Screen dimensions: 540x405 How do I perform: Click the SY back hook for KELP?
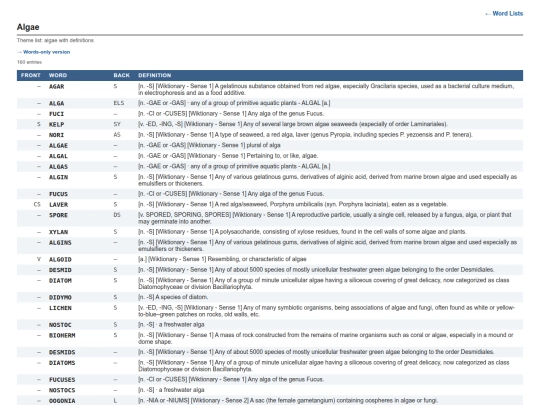pos(117,124)
